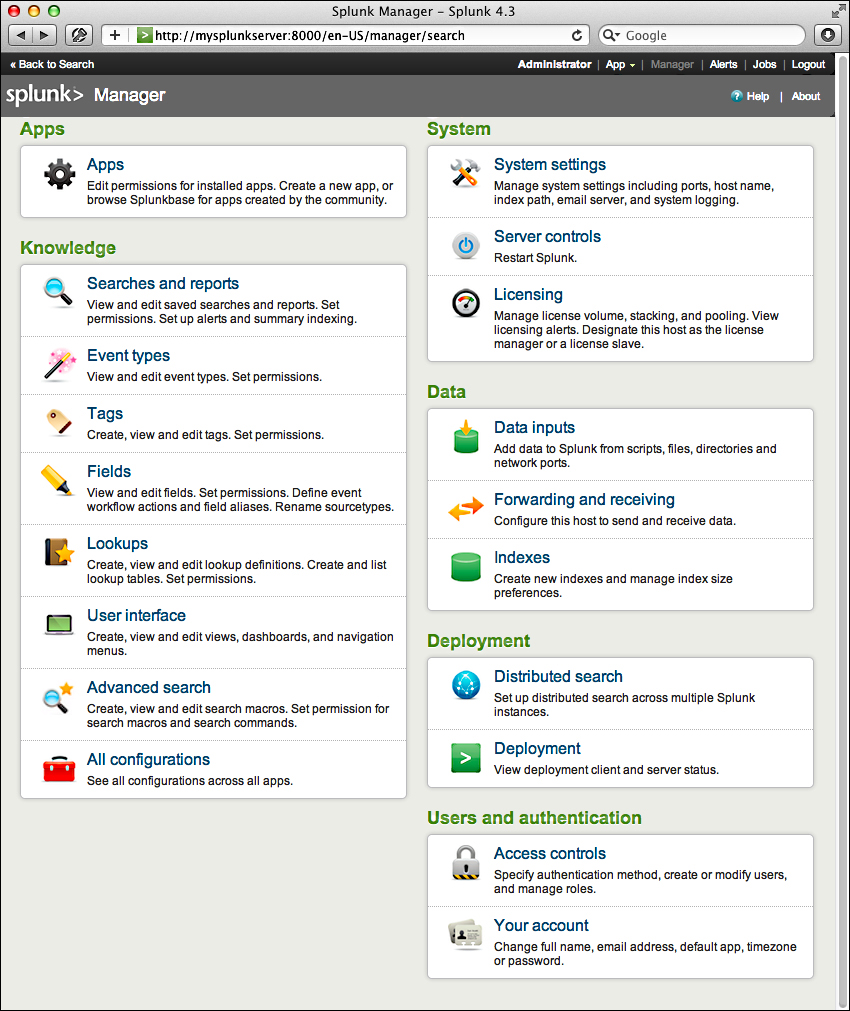This screenshot has height=1011, width=850.
Task: Open the Licensing link
Action: 528,295
